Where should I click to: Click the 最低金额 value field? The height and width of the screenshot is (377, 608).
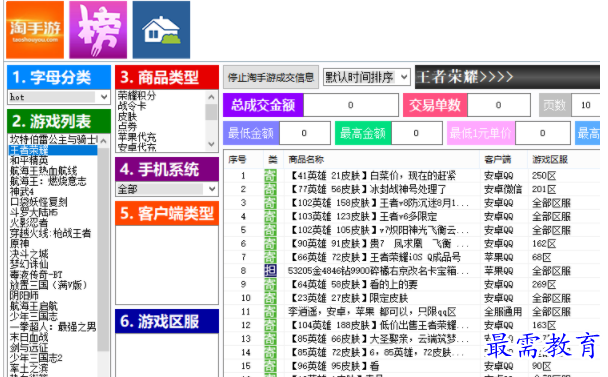pos(304,133)
